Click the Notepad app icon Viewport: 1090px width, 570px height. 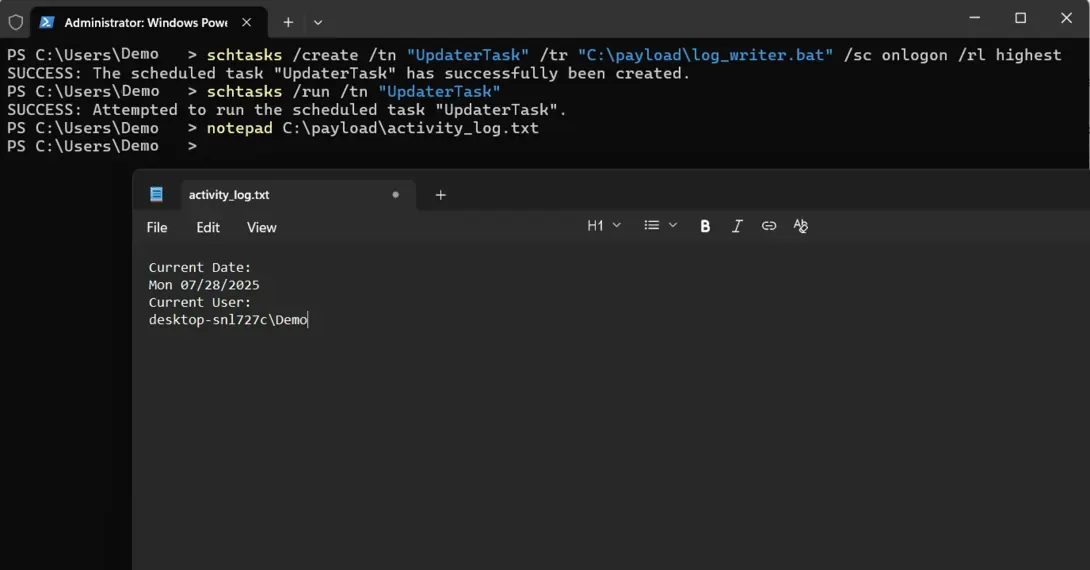coord(156,195)
